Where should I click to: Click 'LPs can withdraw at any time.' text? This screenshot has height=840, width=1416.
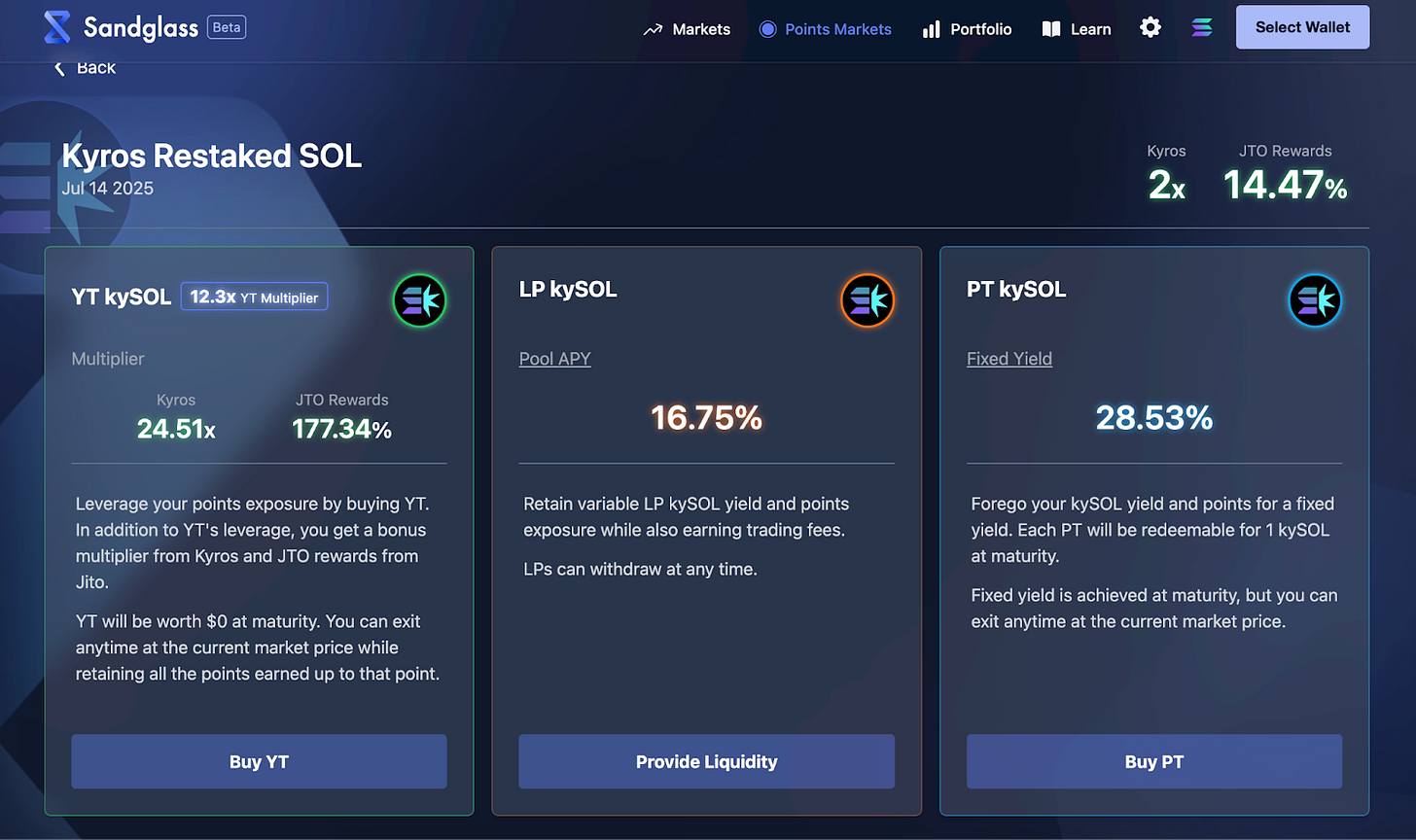640,569
